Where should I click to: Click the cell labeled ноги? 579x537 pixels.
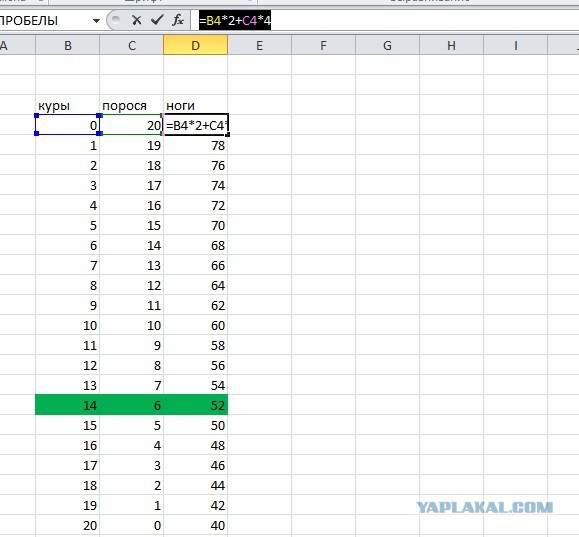[196, 105]
